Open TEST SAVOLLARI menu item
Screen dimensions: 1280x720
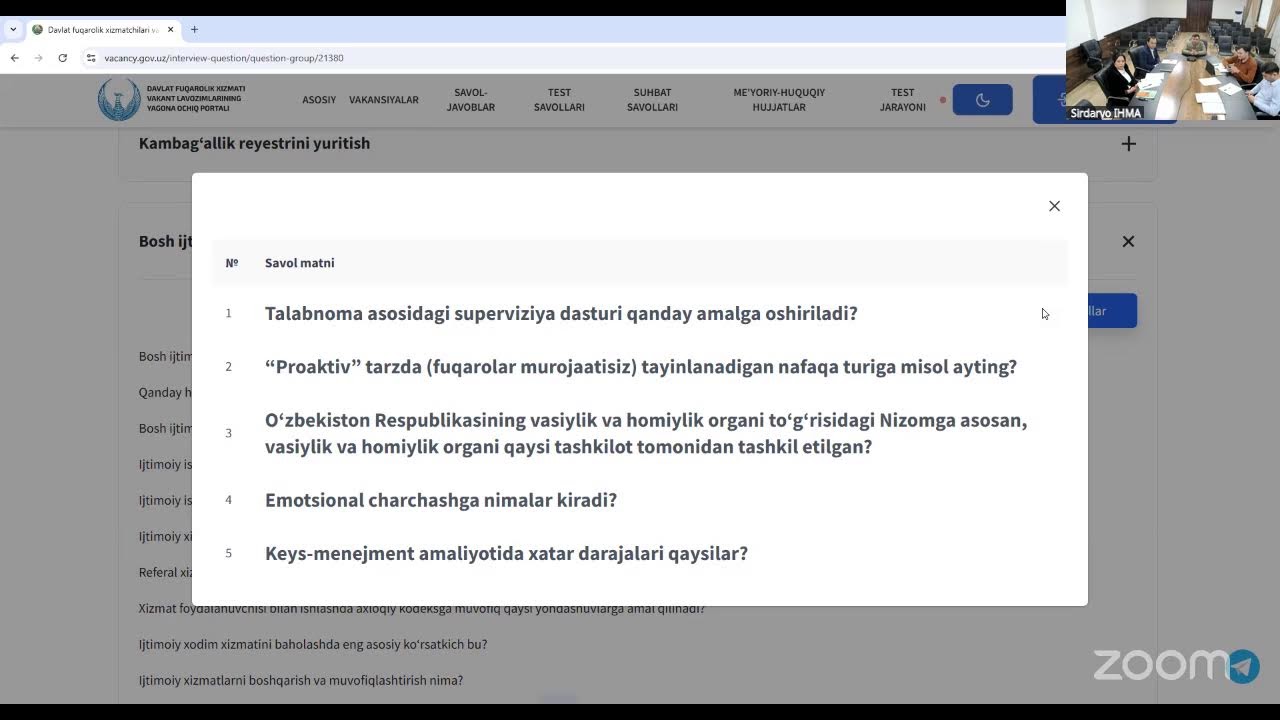(559, 100)
